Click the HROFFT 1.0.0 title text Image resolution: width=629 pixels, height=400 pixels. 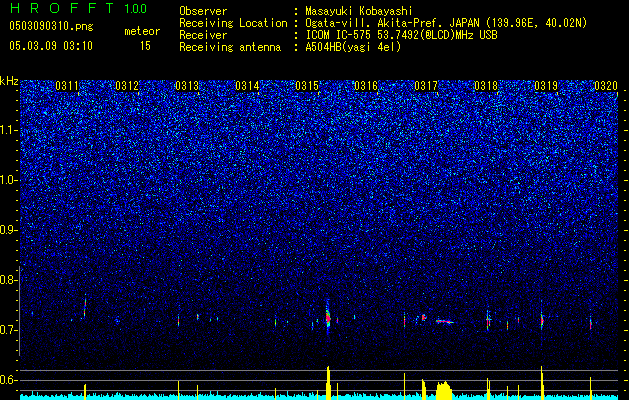[x=79, y=8]
